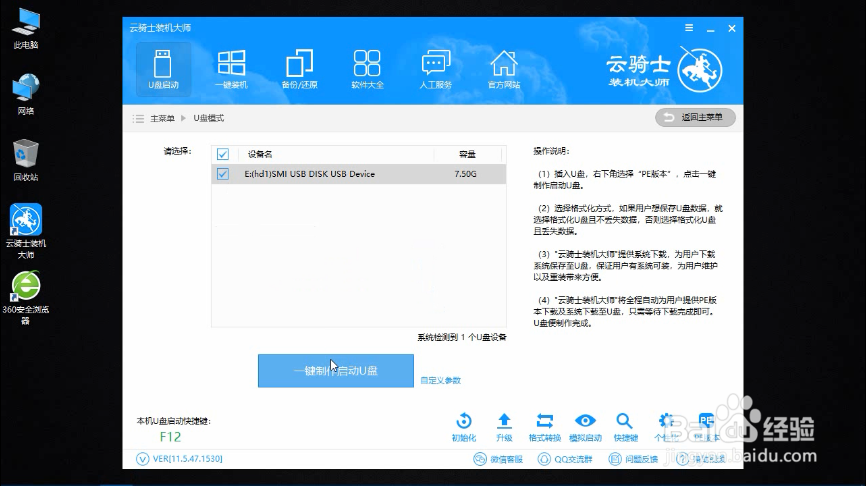Viewport: 866px width, 486px height.
Task: Open the 360安全浏览器 desktop shortcut
Action: (26, 298)
